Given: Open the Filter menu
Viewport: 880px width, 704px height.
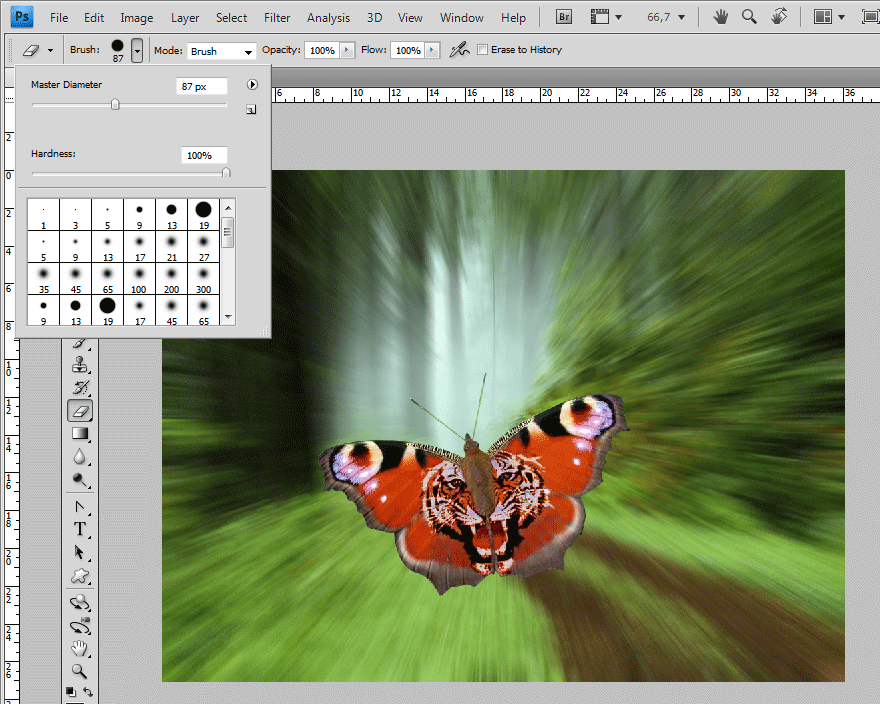Looking at the screenshot, I should (277, 18).
